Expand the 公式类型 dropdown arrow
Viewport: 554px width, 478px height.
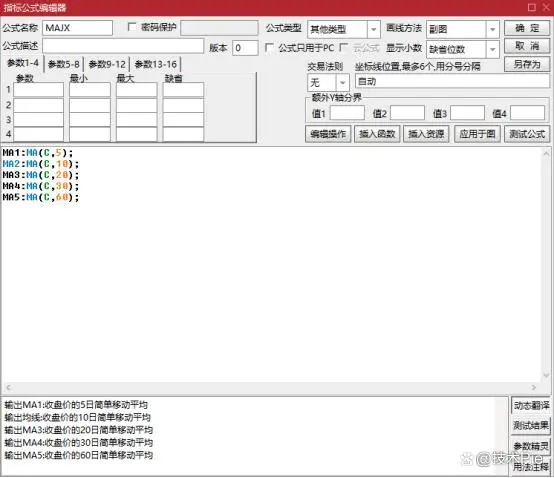tap(373, 29)
